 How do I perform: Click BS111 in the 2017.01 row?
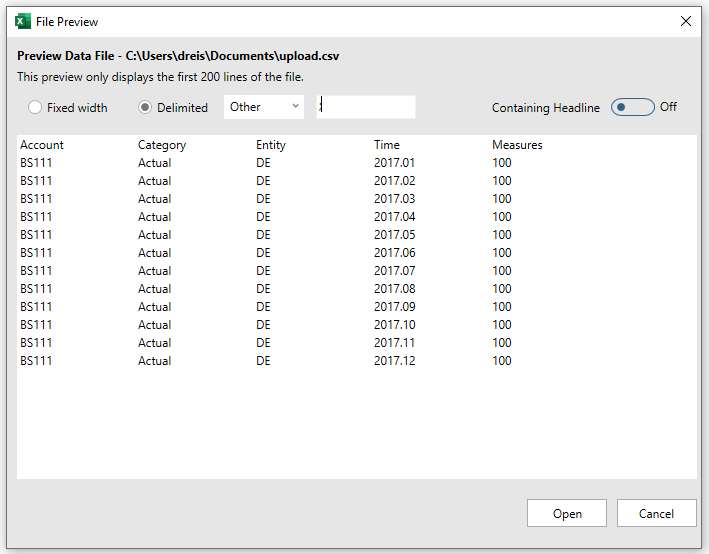36,163
